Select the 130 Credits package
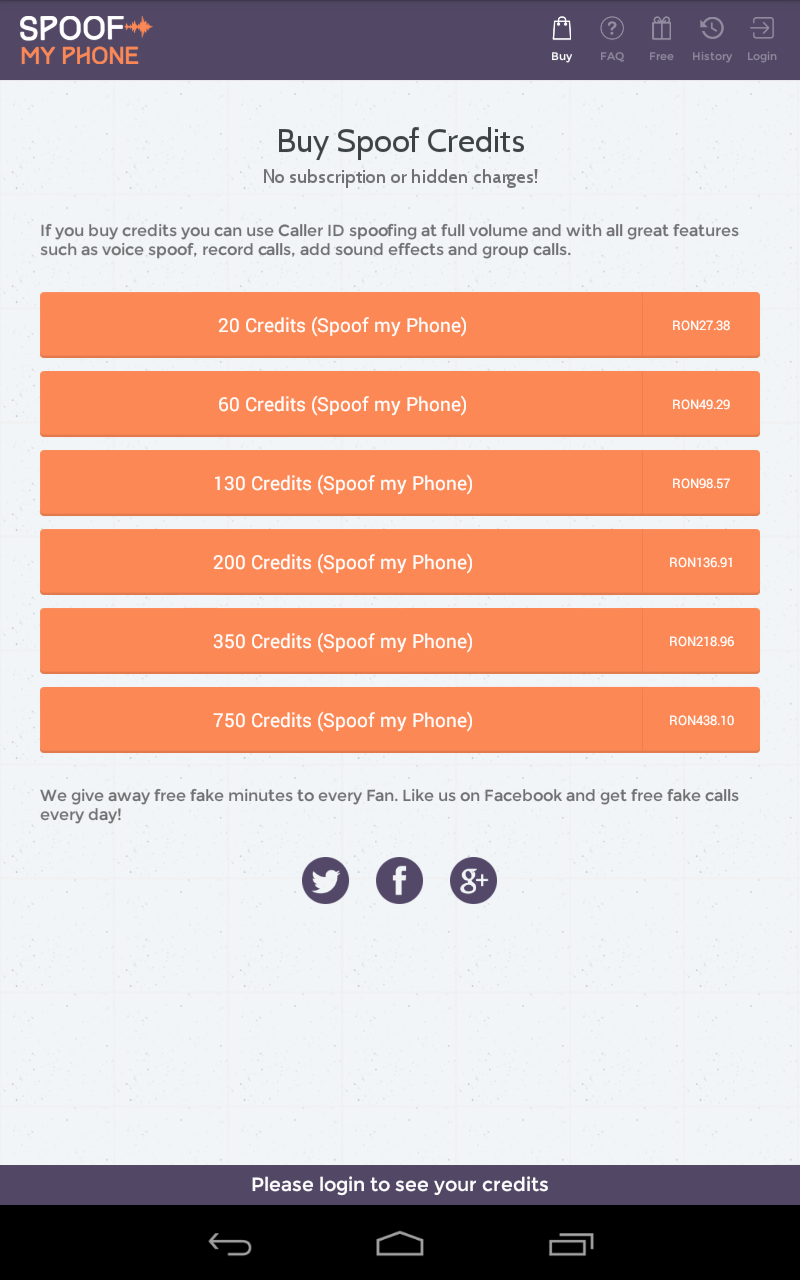 (x=342, y=483)
